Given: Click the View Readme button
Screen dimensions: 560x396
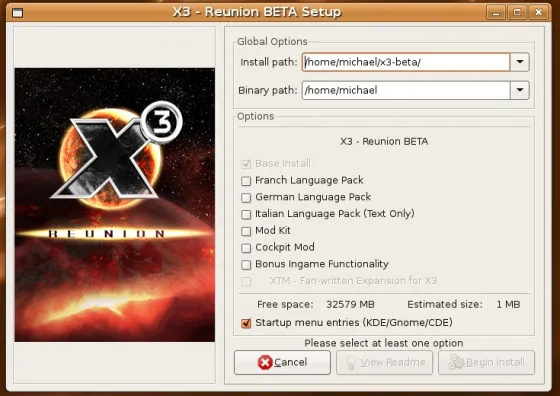Looking at the screenshot, I should pyautogui.click(x=384, y=362).
